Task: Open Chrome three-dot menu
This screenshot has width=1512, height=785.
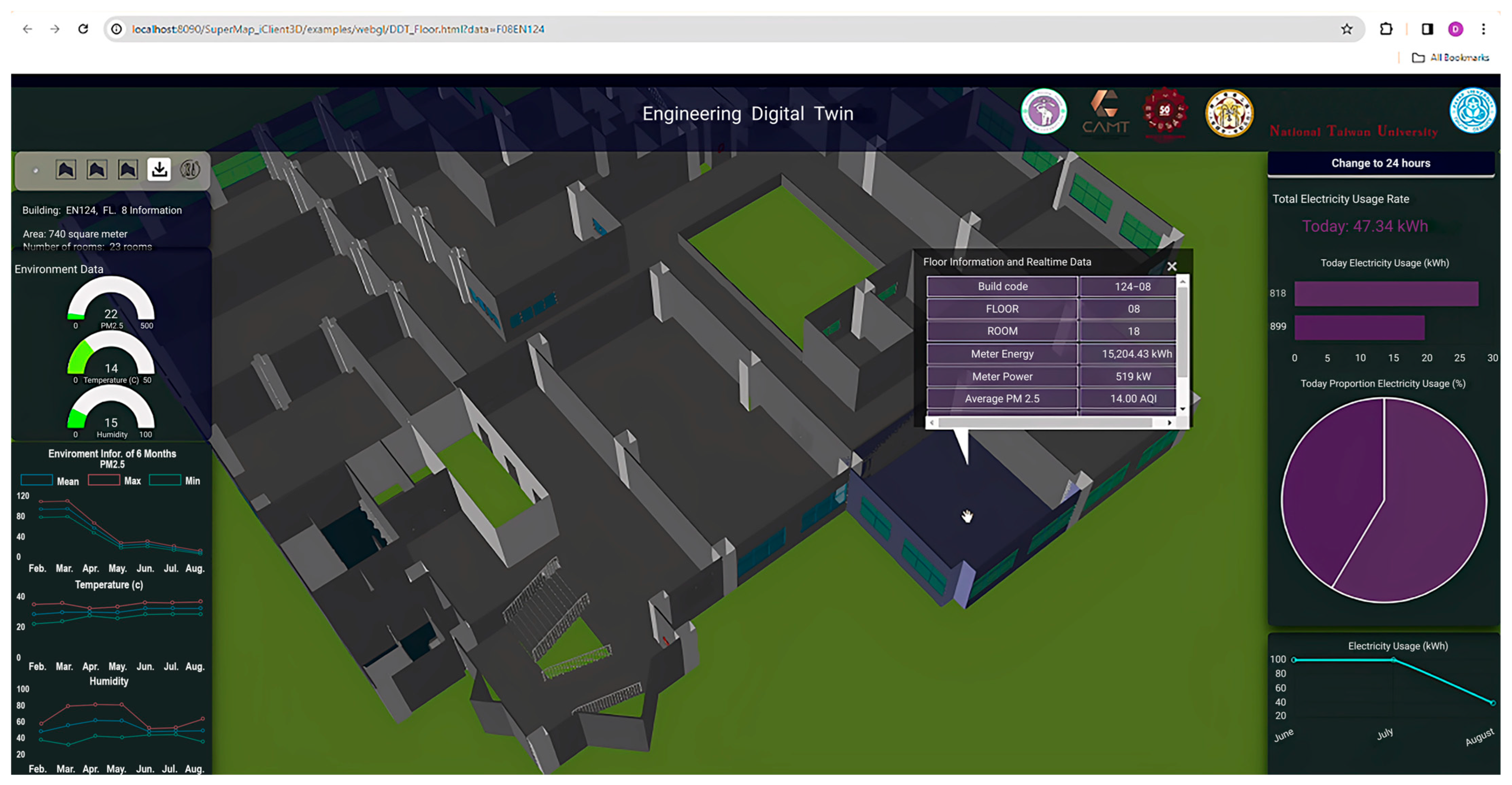Action: point(1483,29)
